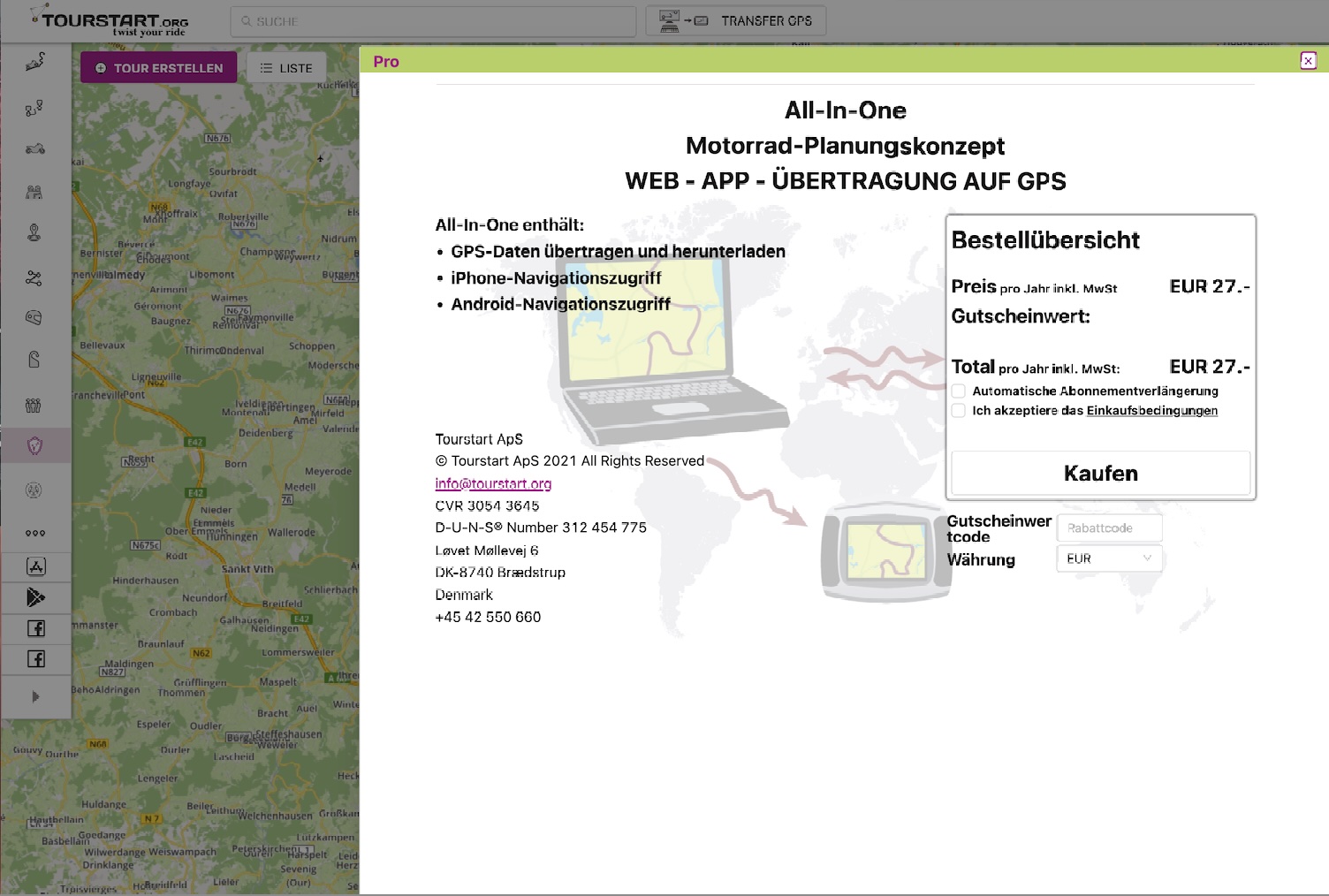Viewport: 1329px width, 896px height.
Task: Enable Automatische Abonnementverlängerung checkbox
Action: click(x=959, y=391)
